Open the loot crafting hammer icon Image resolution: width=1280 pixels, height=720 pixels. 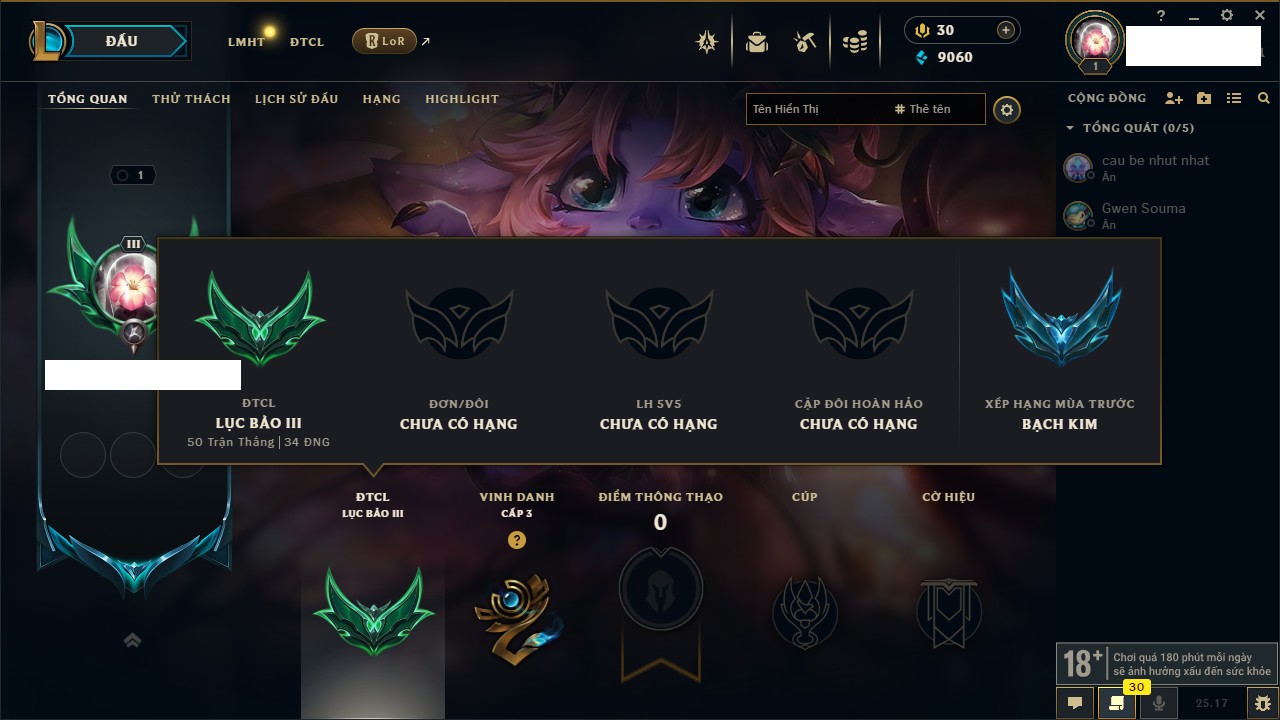(x=805, y=42)
